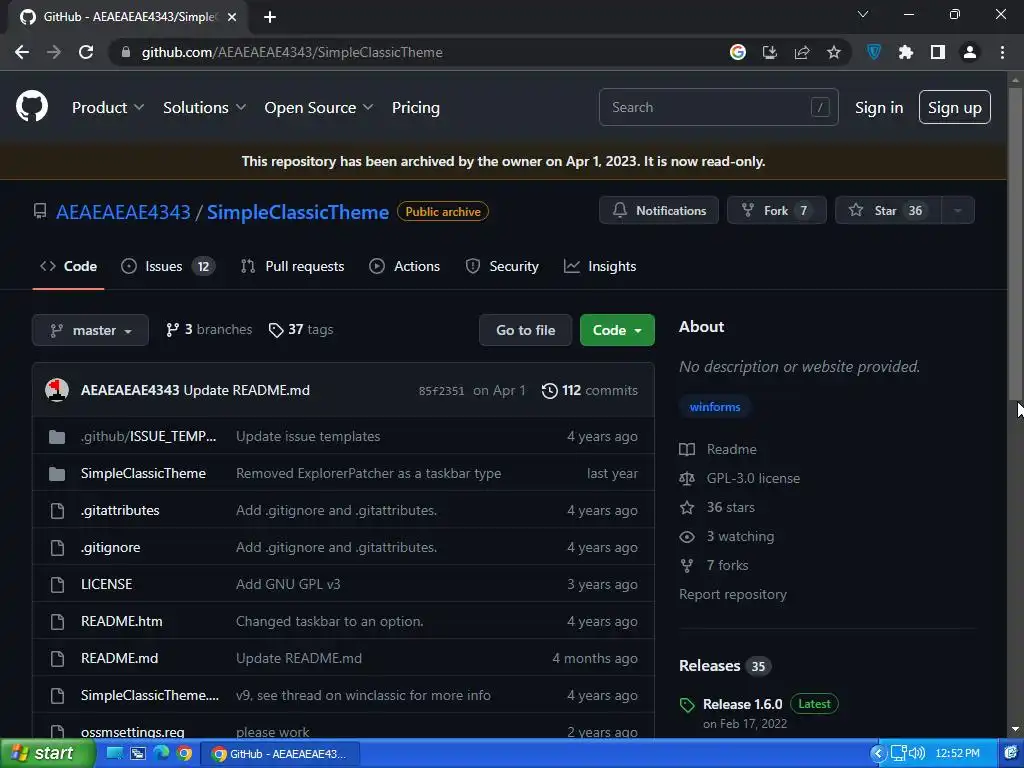The height and width of the screenshot is (768, 1024).
Task: Open Show Desktop icon in the taskbar quick launch
Action: [x=114, y=754]
